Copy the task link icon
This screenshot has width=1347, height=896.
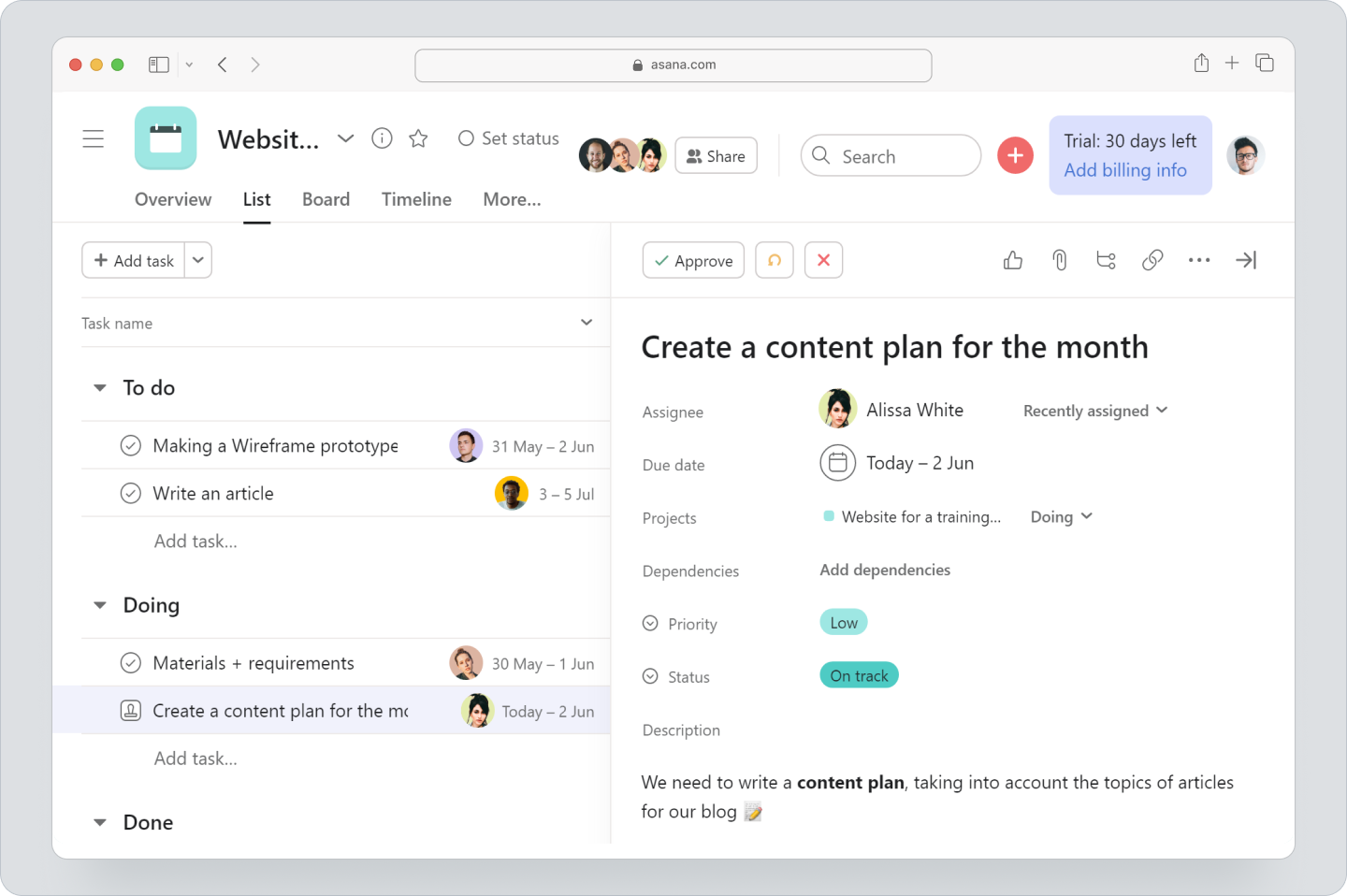coord(1152,260)
